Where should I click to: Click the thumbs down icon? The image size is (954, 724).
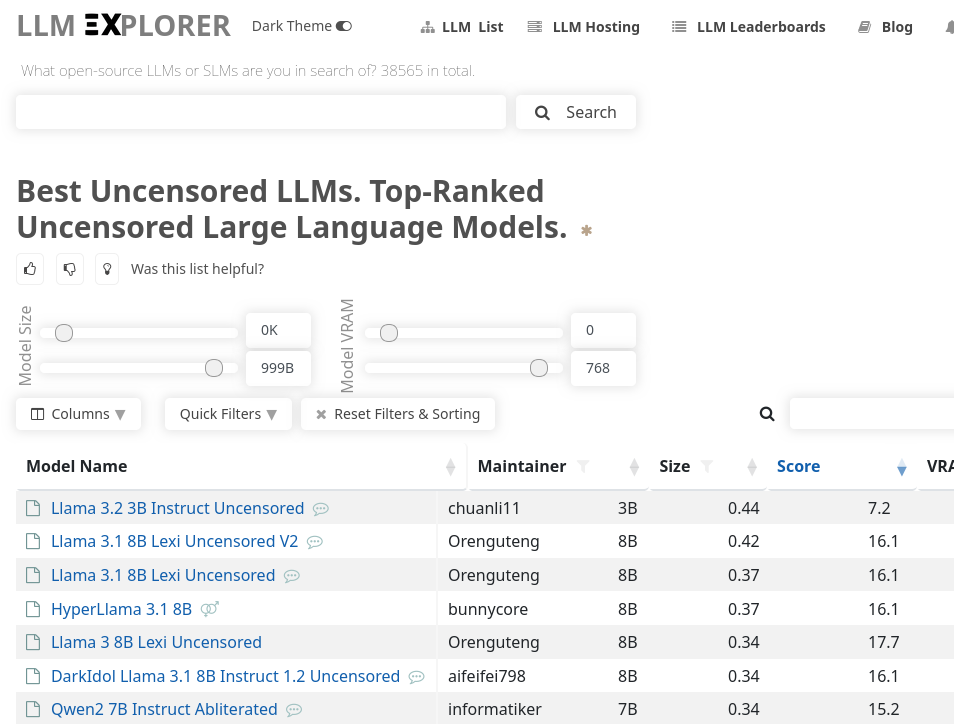click(69, 269)
